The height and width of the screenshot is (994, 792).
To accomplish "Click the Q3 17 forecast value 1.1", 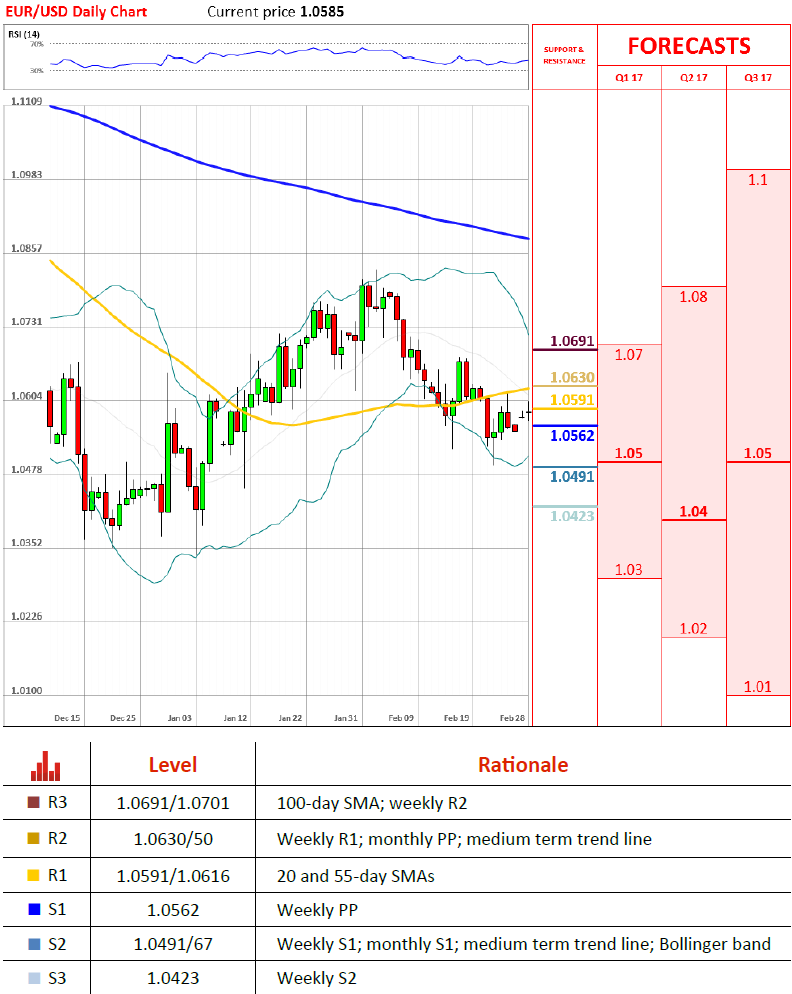I will click(x=758, y=180).
